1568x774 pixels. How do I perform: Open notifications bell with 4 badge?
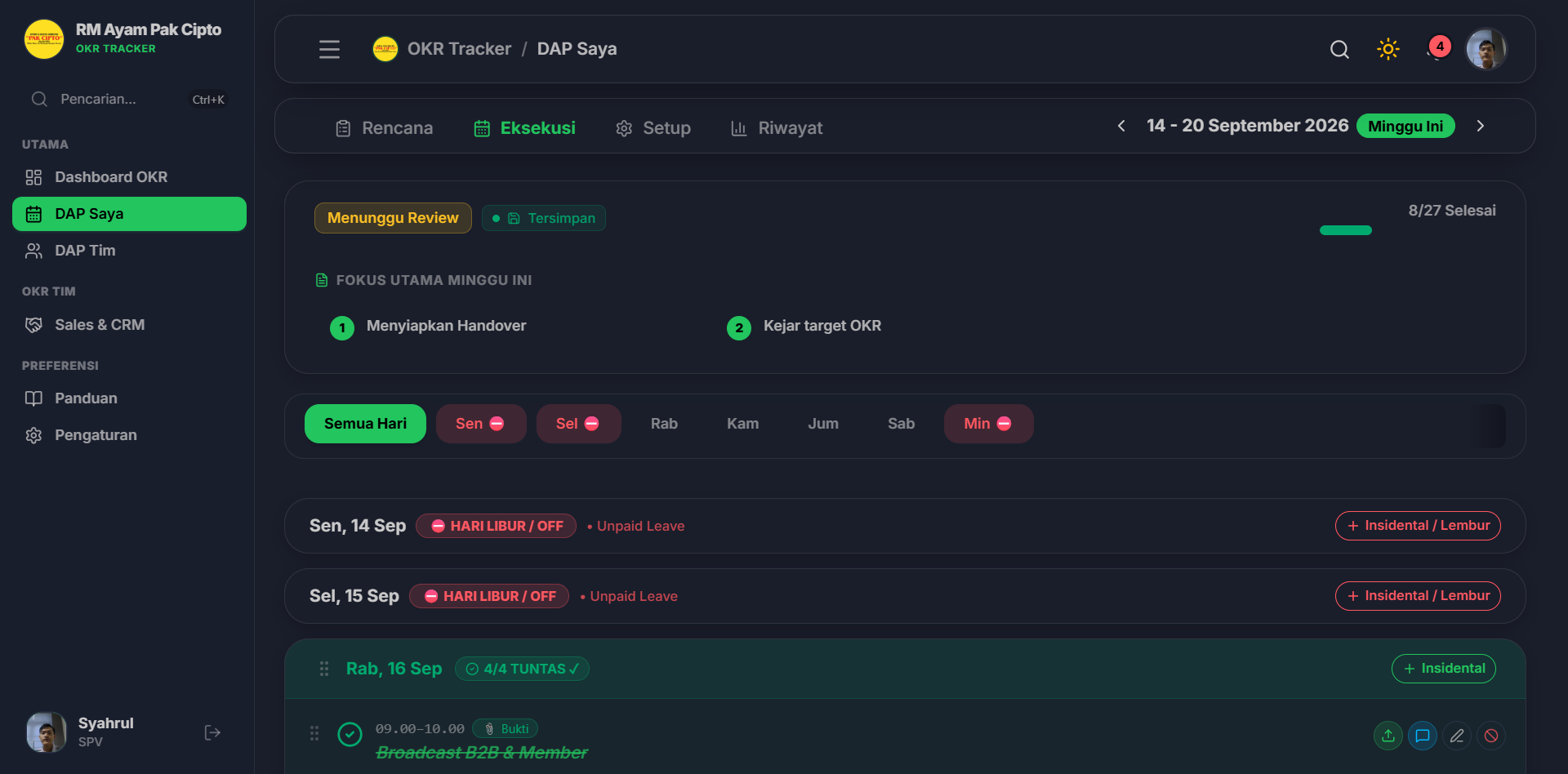click(x=1437, y=49)
